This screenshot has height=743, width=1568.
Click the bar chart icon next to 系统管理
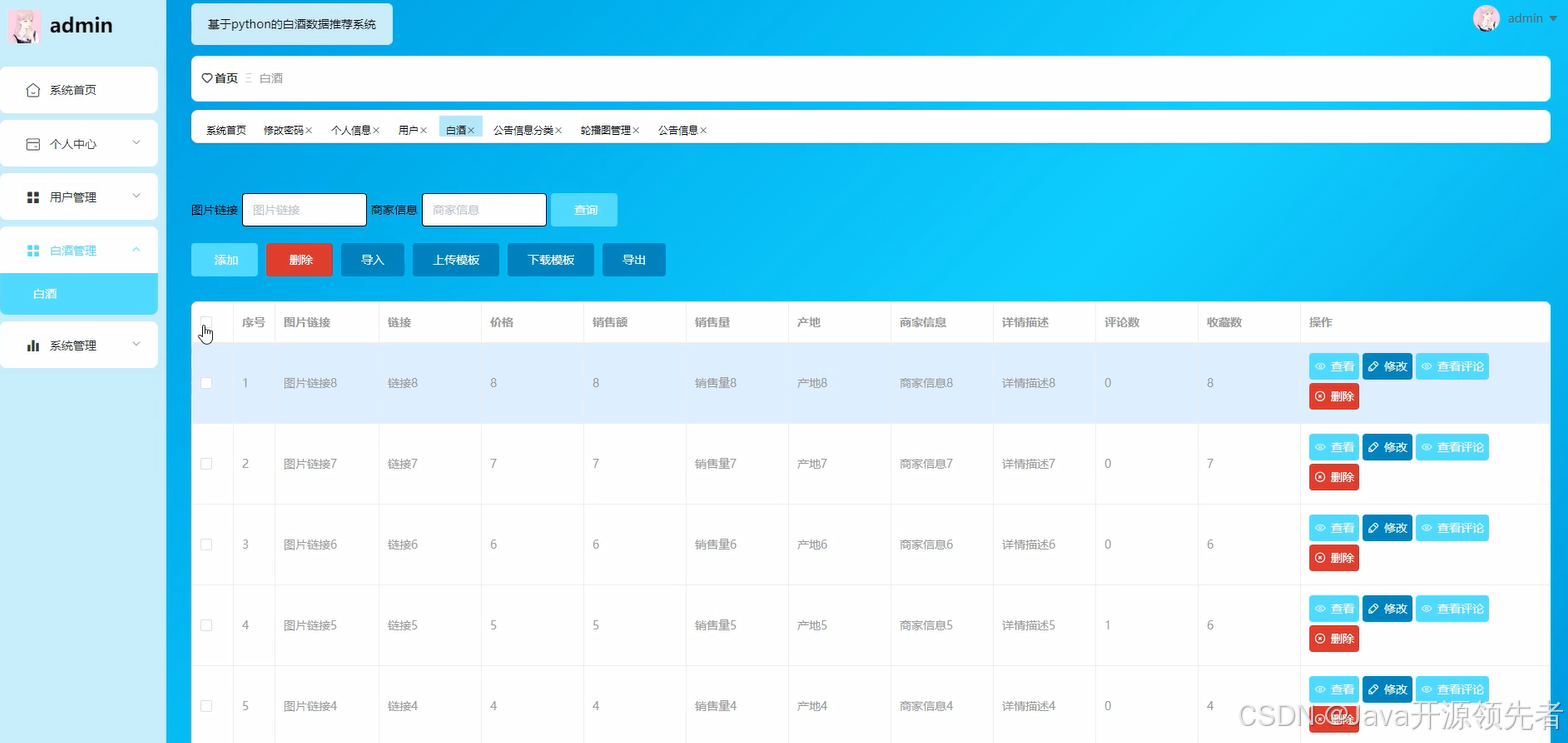pos(33,345)
